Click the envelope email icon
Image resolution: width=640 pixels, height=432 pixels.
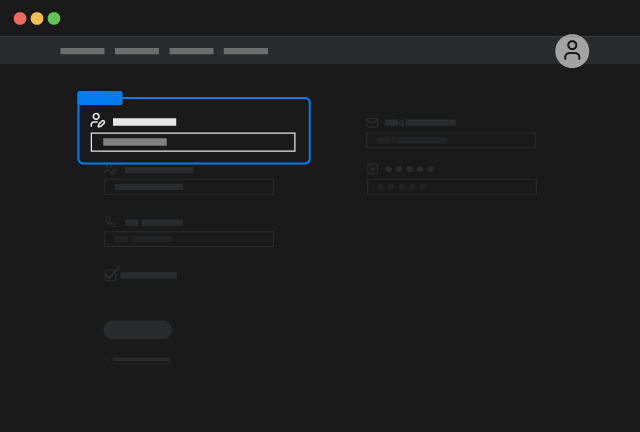(x=372, y=122)
